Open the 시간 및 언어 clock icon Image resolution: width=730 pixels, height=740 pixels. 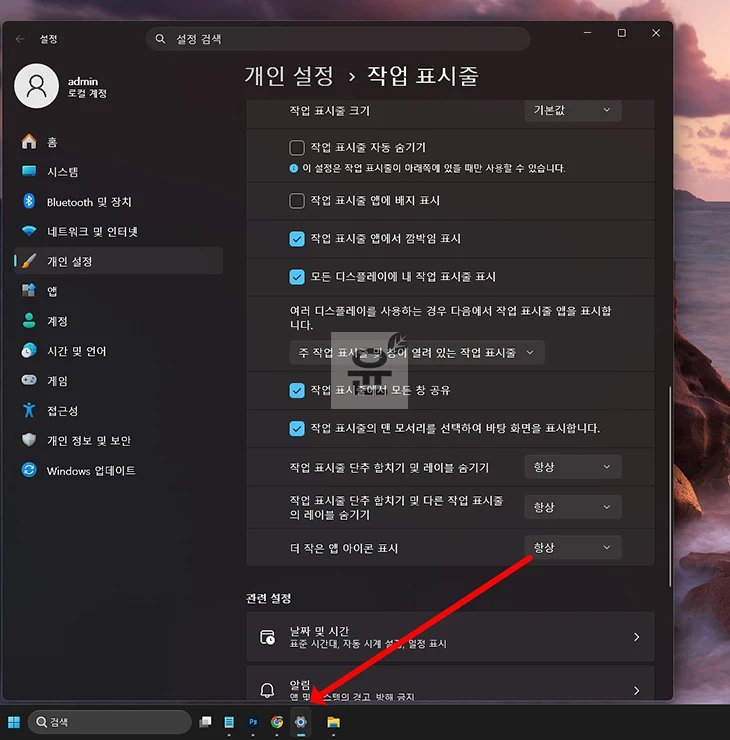[29, 351]
